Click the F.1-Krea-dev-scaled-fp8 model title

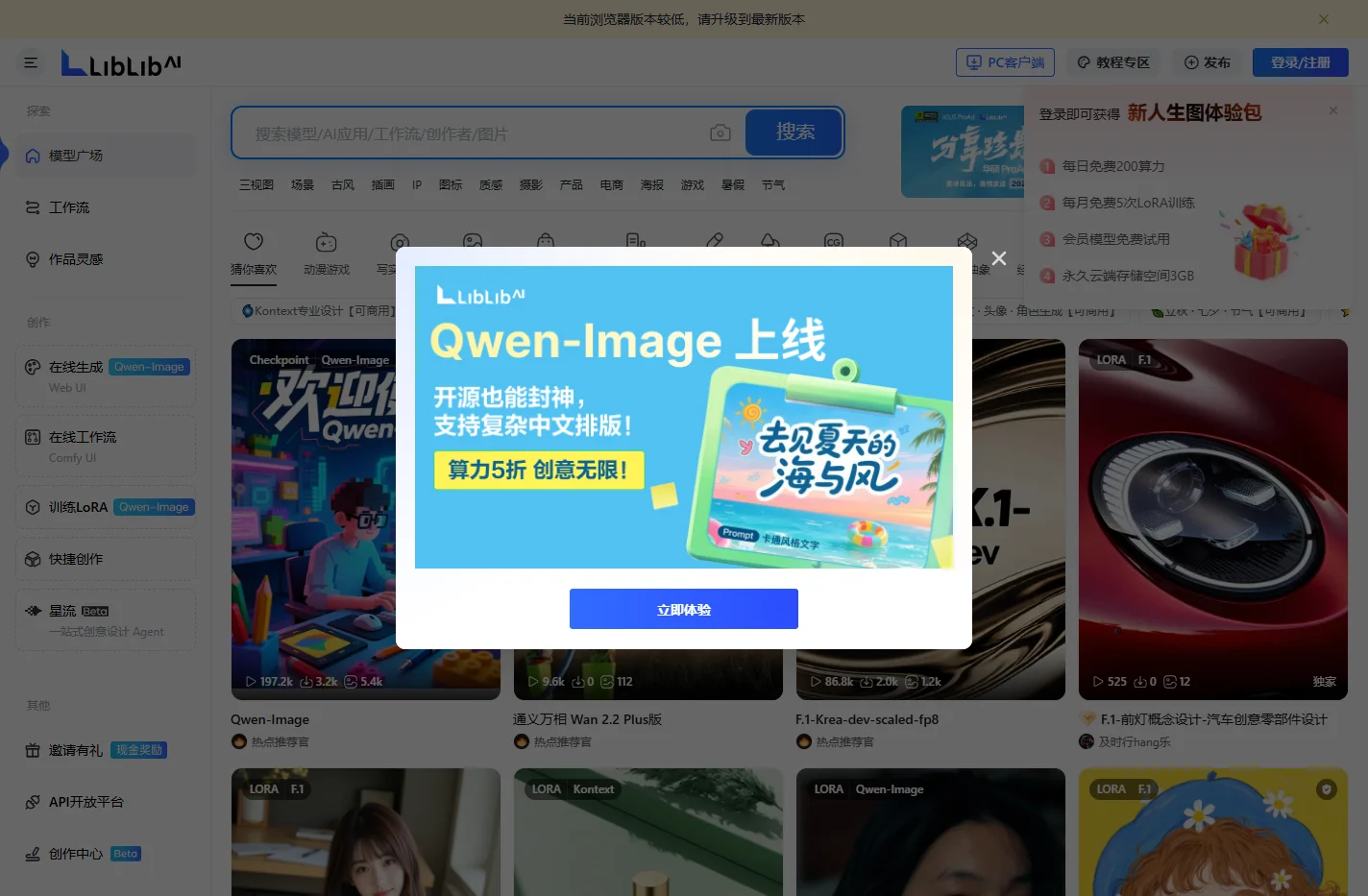867,719
